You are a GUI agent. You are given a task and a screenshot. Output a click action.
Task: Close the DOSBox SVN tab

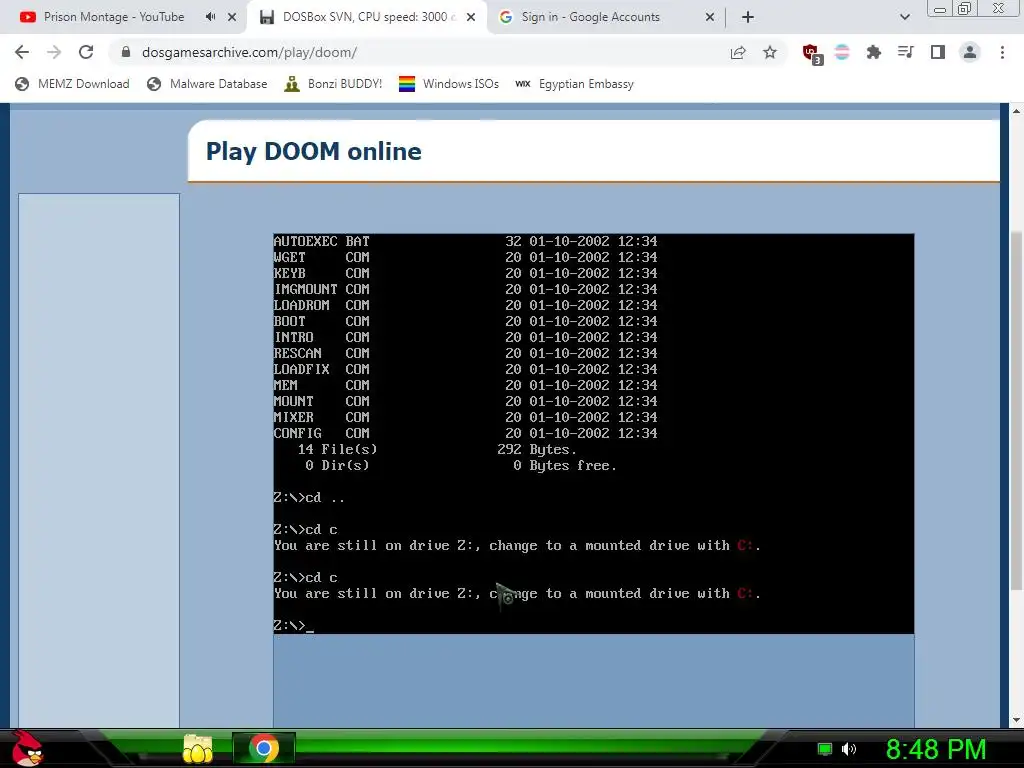point(471,17)
